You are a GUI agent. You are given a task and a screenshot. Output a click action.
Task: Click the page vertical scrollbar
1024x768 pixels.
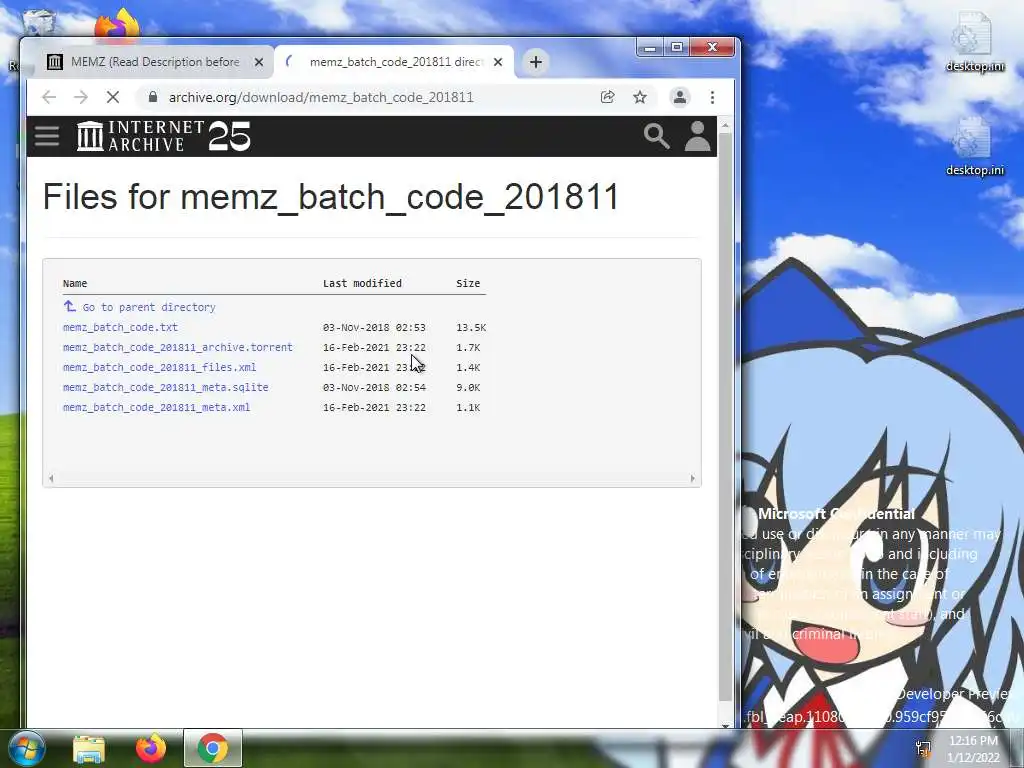tap(726, 418)
